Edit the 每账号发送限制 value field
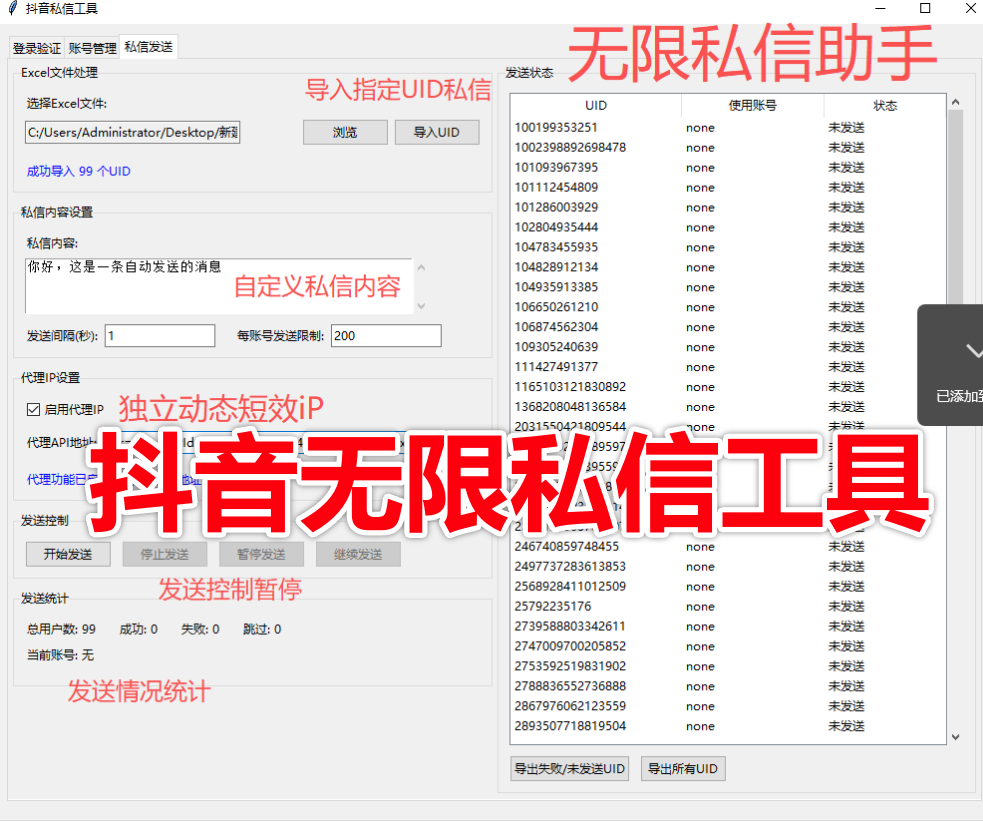The height and width of the screenshot is (821, 983). [385, 335]
